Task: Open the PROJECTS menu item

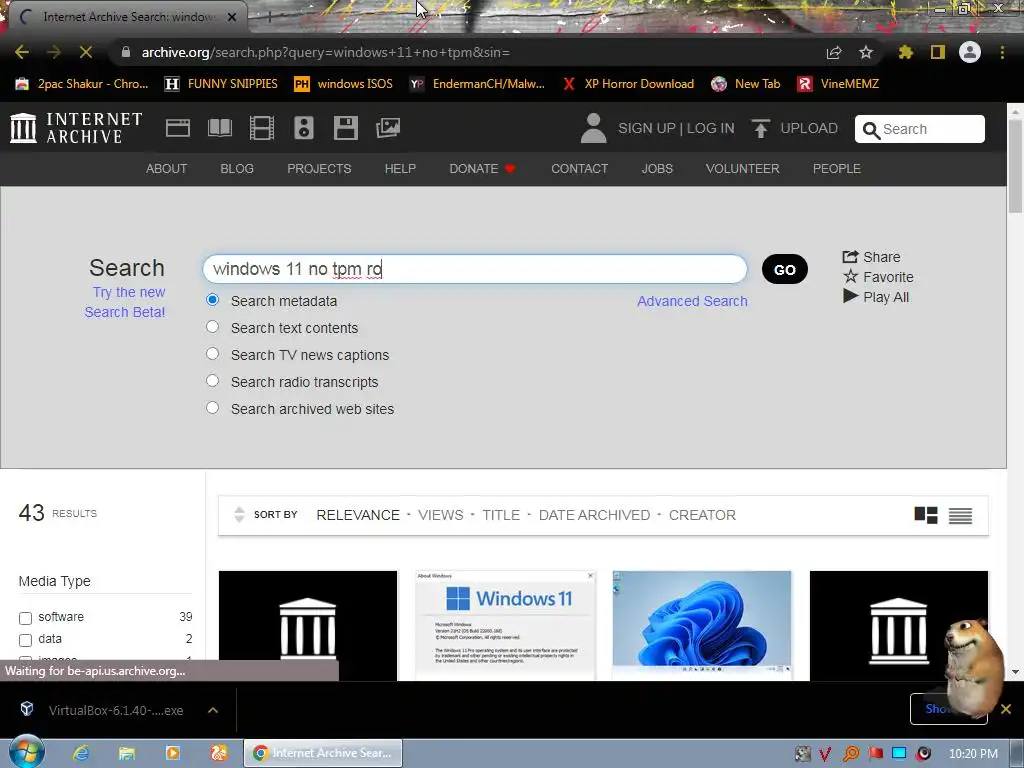Action: click(319, 168)
